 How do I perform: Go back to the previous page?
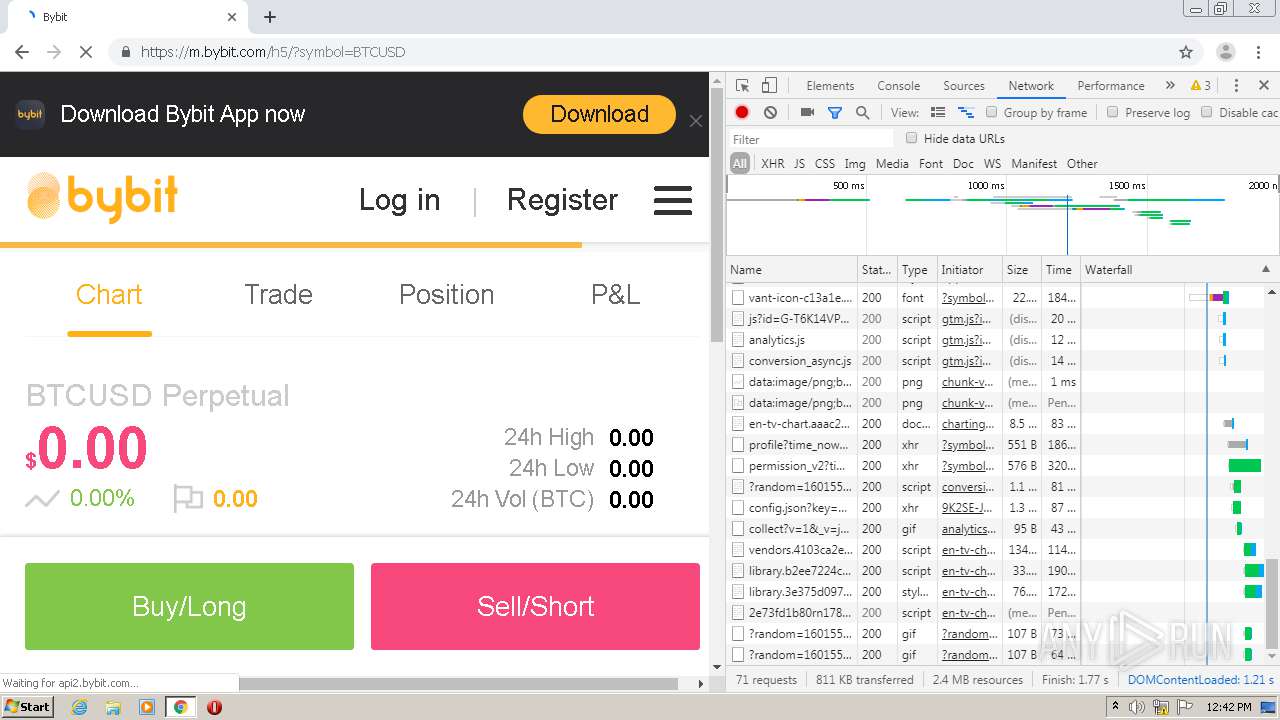[x=22, y=52]
